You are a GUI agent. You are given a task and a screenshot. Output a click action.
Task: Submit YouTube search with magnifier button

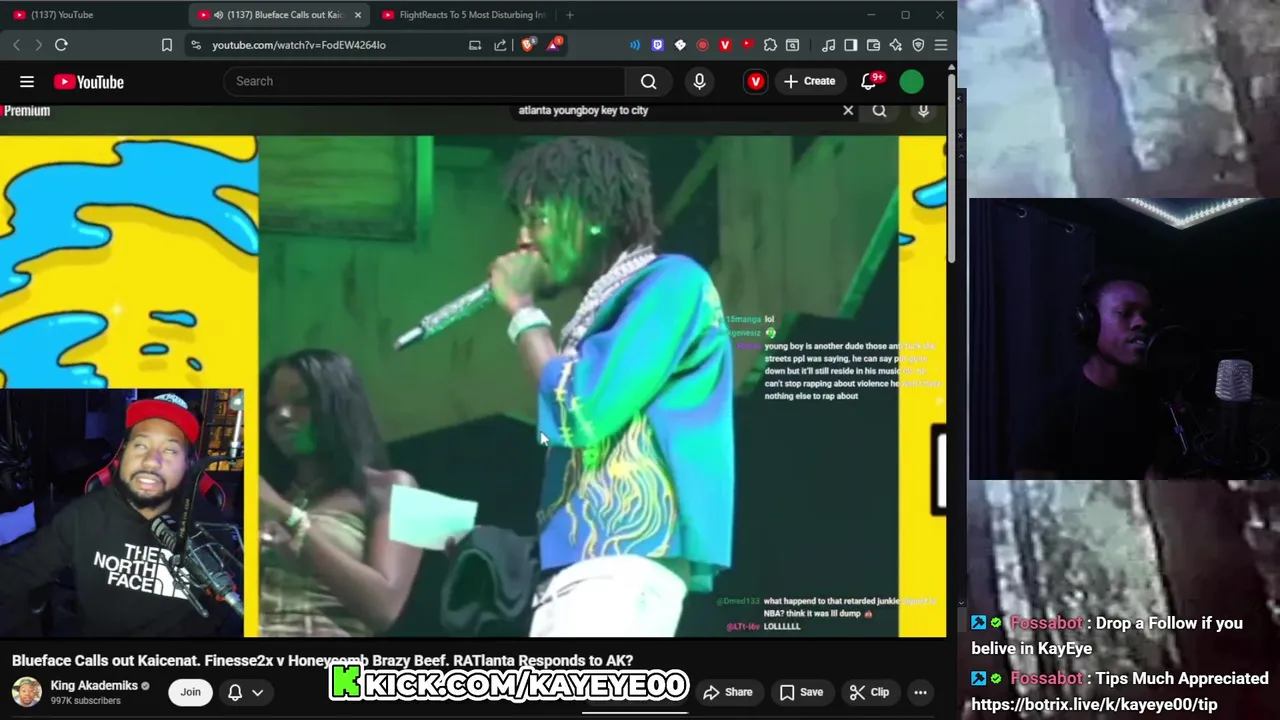(648, 82)
